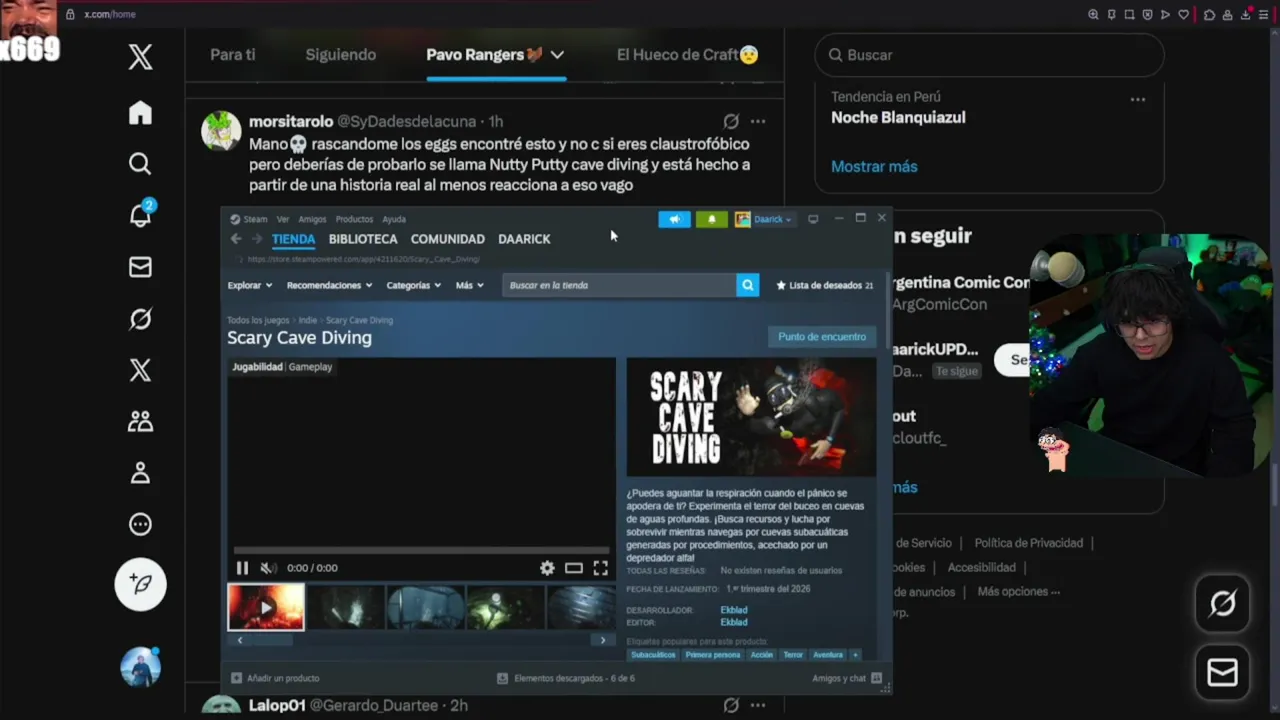Open More circle icon in X sidebar
This screenshot has width=1280, height=720.
click(140, 524)
